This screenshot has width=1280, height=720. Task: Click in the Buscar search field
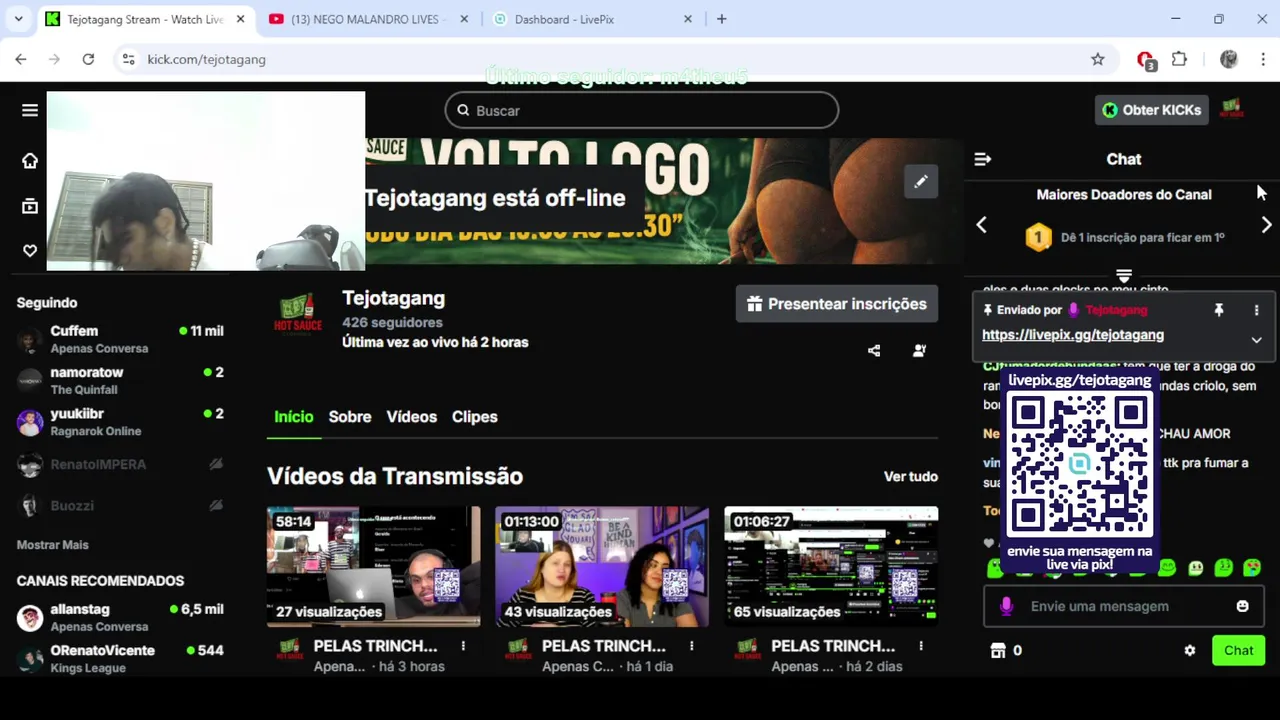pos(642,110)
